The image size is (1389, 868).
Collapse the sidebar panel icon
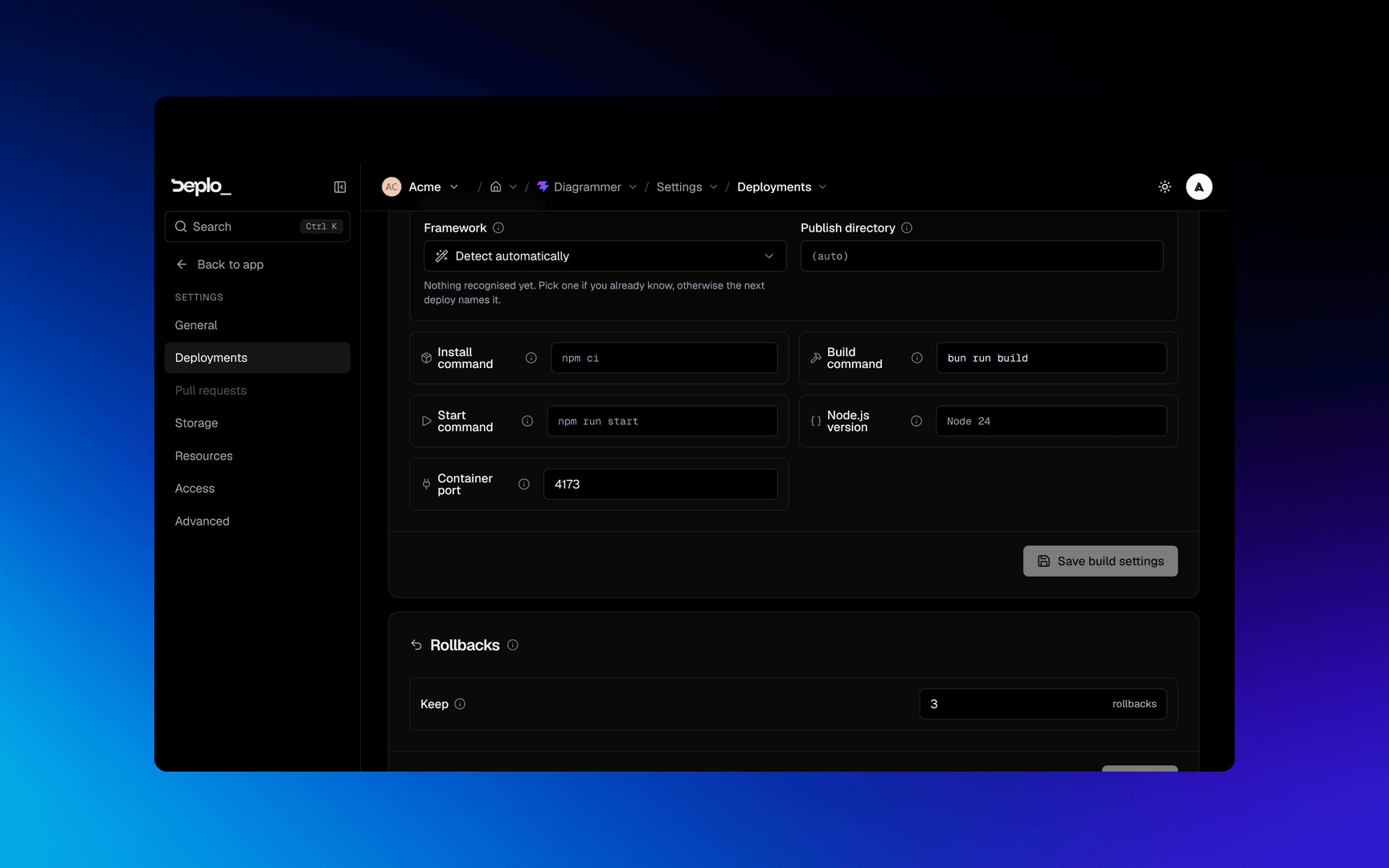click(340, 186)
